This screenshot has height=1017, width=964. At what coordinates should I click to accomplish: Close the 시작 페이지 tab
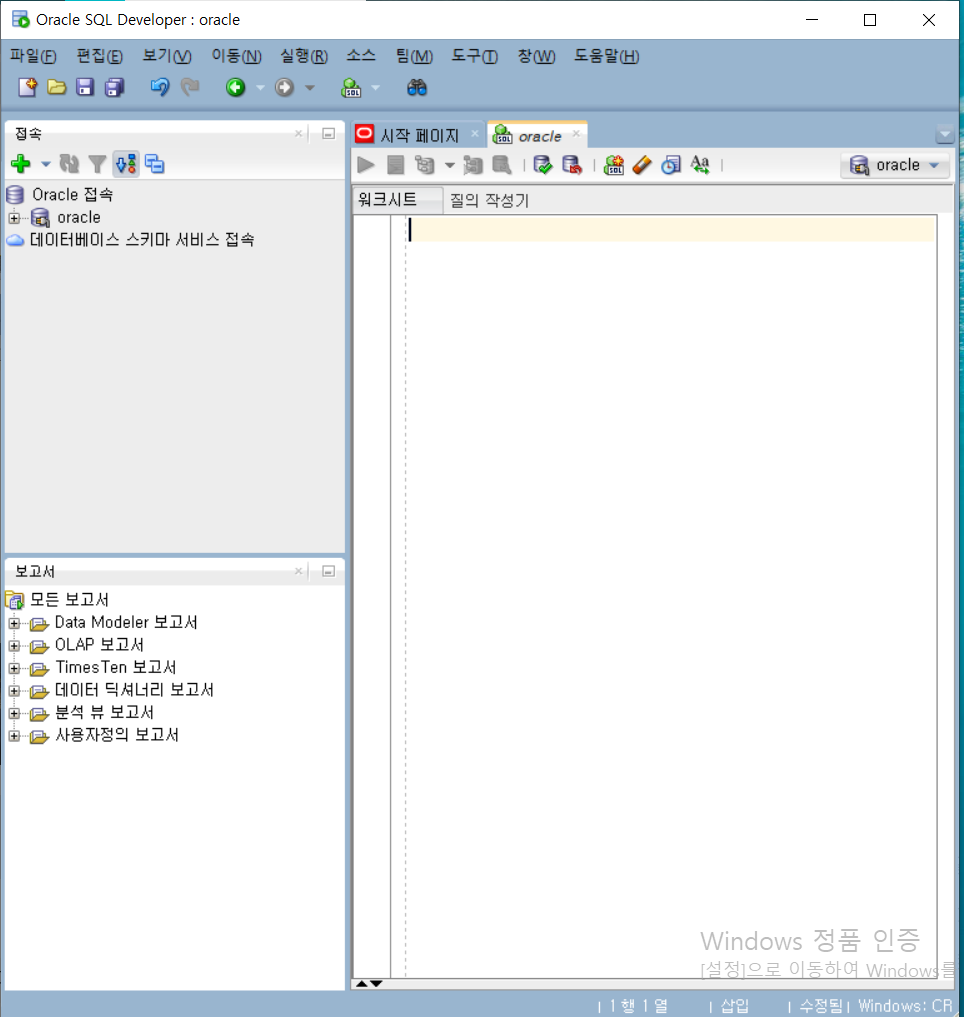[474, 134]
